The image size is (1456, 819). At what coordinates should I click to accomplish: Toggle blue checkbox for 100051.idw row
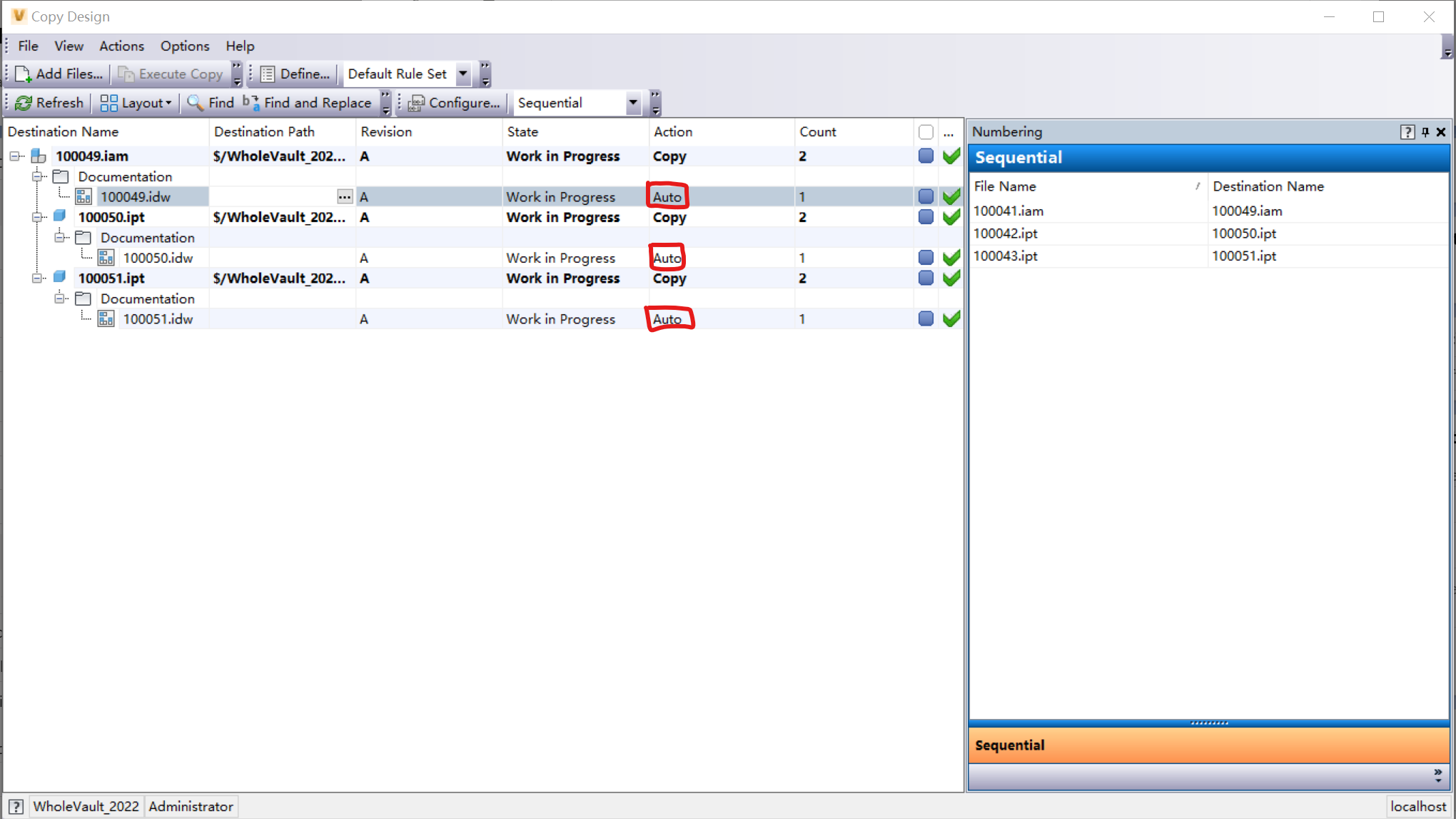tap(926, 318)
